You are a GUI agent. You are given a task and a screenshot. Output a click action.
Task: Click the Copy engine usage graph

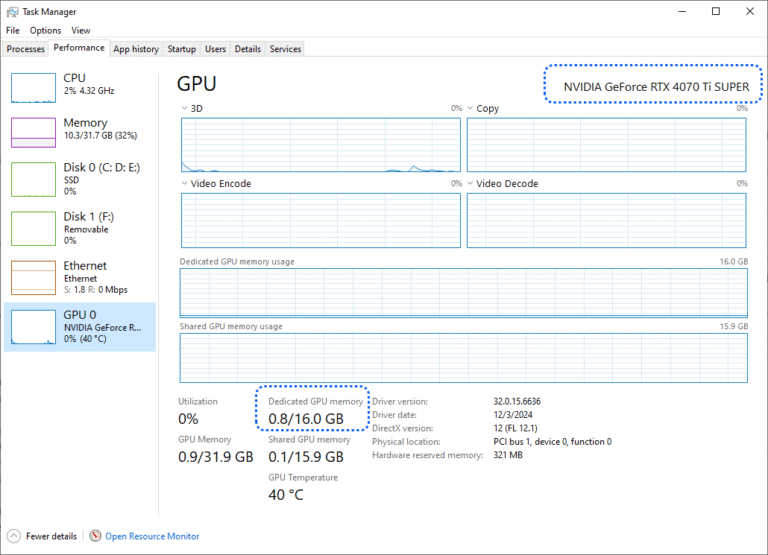606,145
